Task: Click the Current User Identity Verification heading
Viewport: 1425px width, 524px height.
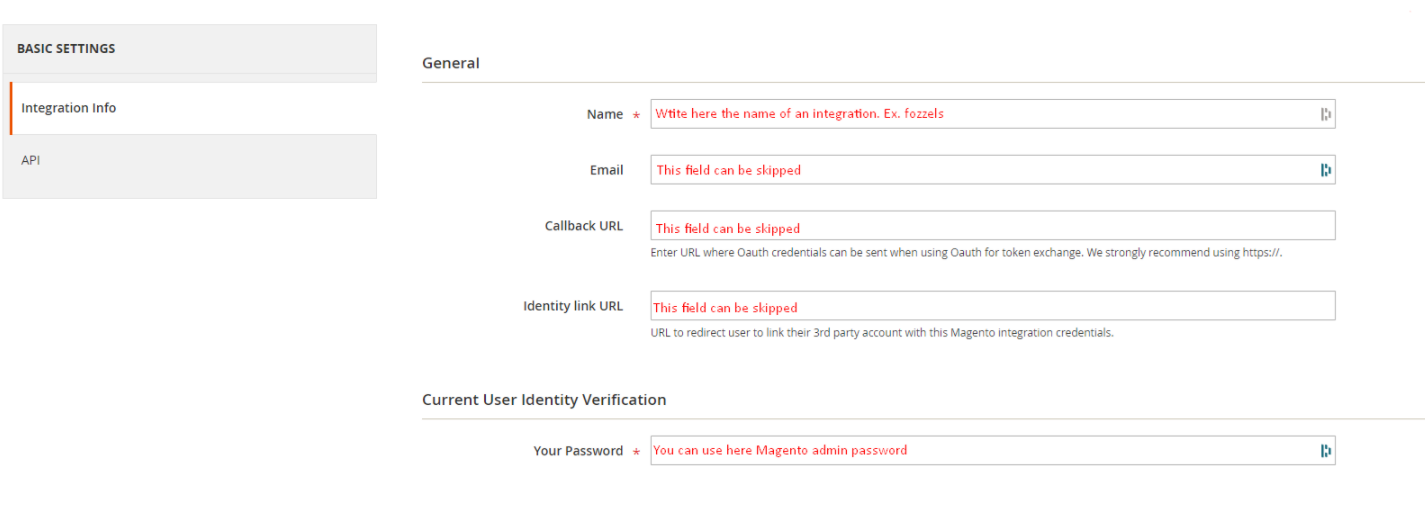Action: click(544, 400)
